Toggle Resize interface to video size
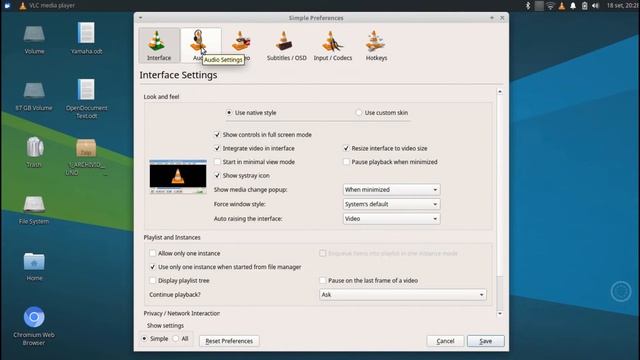Viewport: 640px width, 360px height. tap(385, 149)
